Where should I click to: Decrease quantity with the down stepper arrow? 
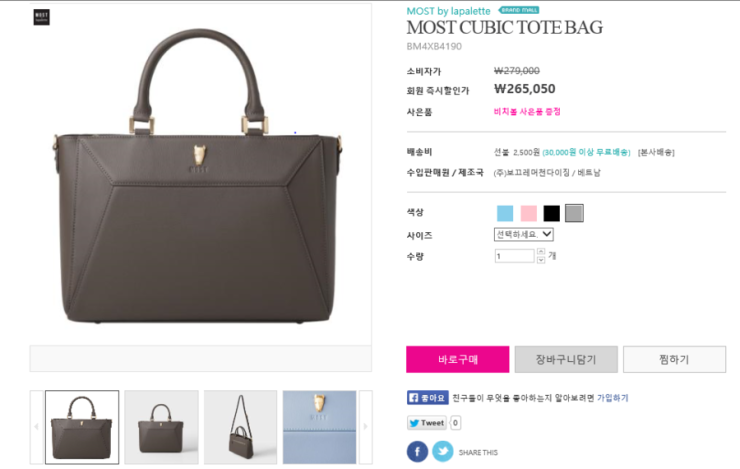(541, 260)
